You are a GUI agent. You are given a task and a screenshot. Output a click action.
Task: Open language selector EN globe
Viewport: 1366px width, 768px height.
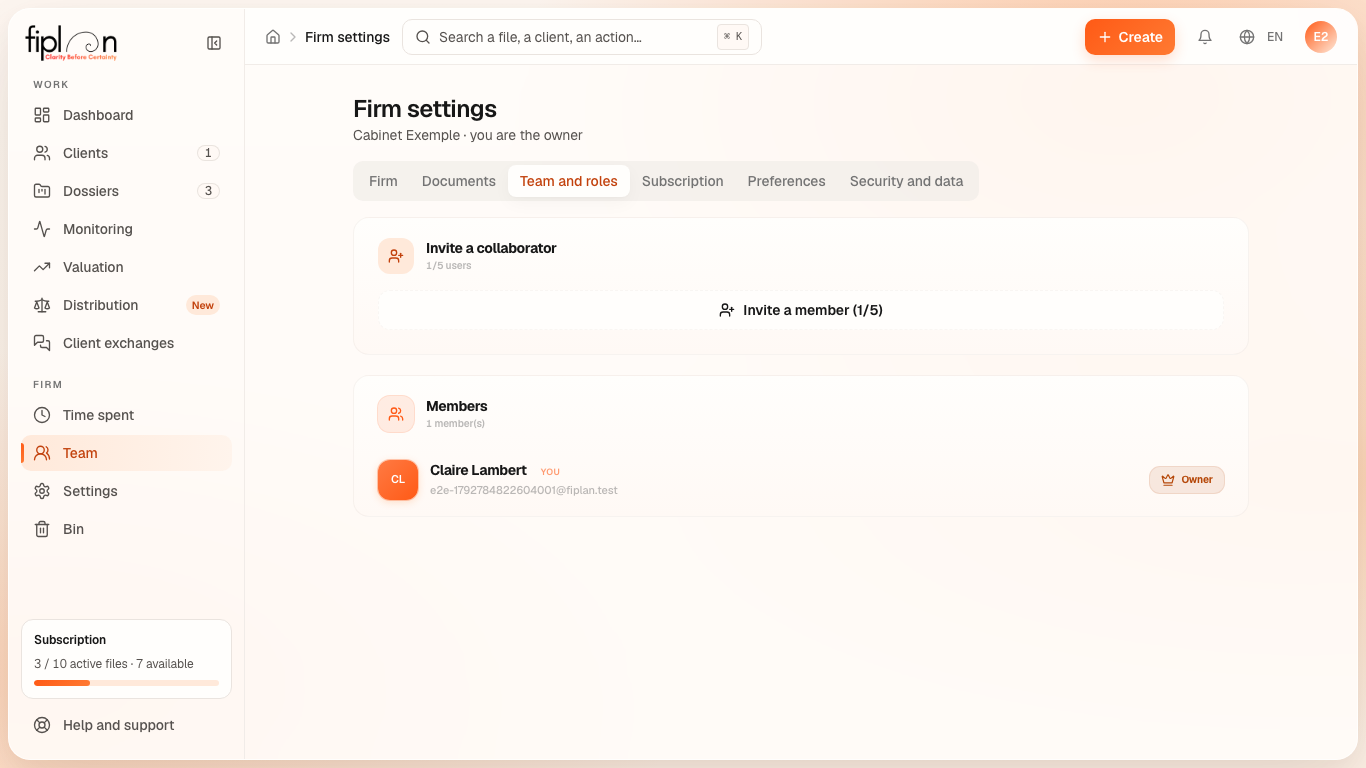tap(1261, 37)
